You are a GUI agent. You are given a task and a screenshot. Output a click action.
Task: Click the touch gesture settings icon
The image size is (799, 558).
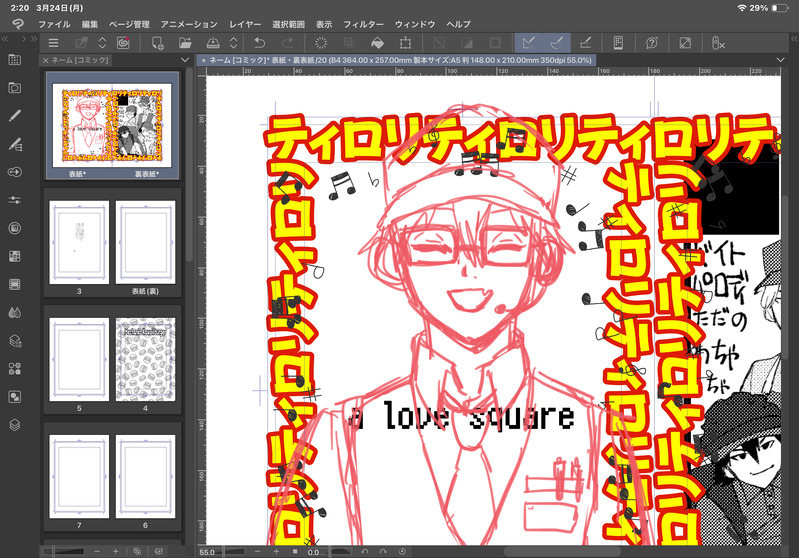tap(717, 43)
